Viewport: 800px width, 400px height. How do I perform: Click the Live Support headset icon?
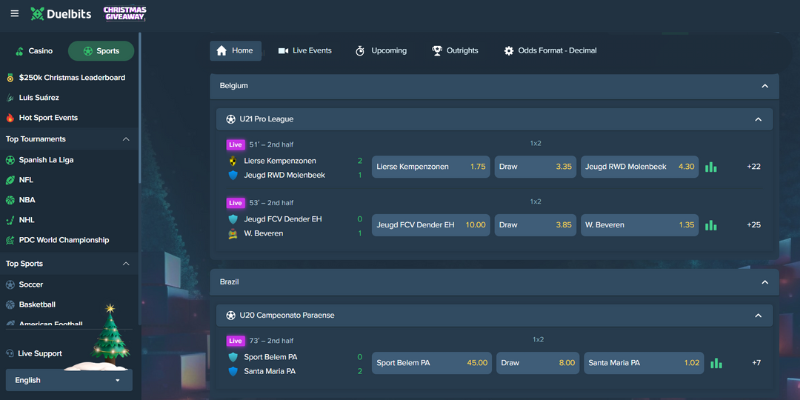tap(10, 353)
